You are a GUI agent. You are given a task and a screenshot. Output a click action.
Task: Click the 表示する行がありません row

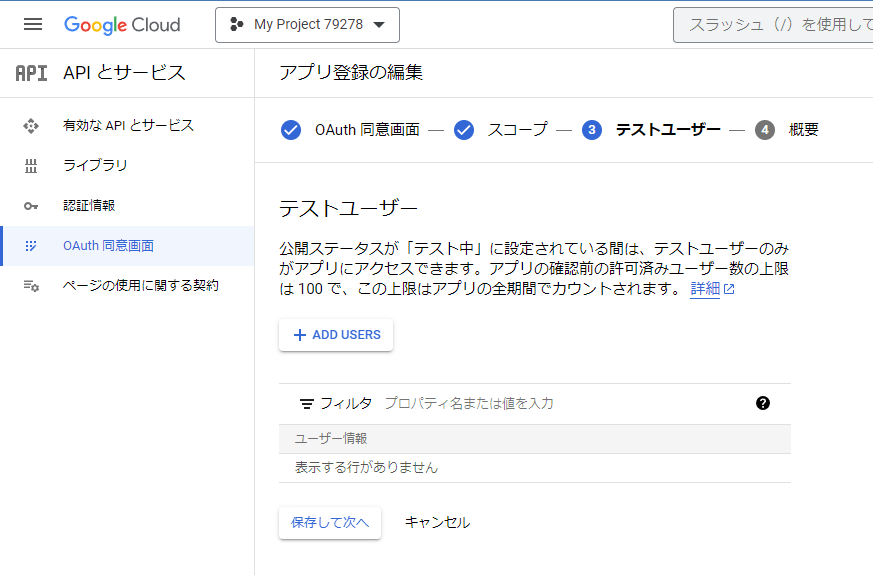(x=534, y=468)
